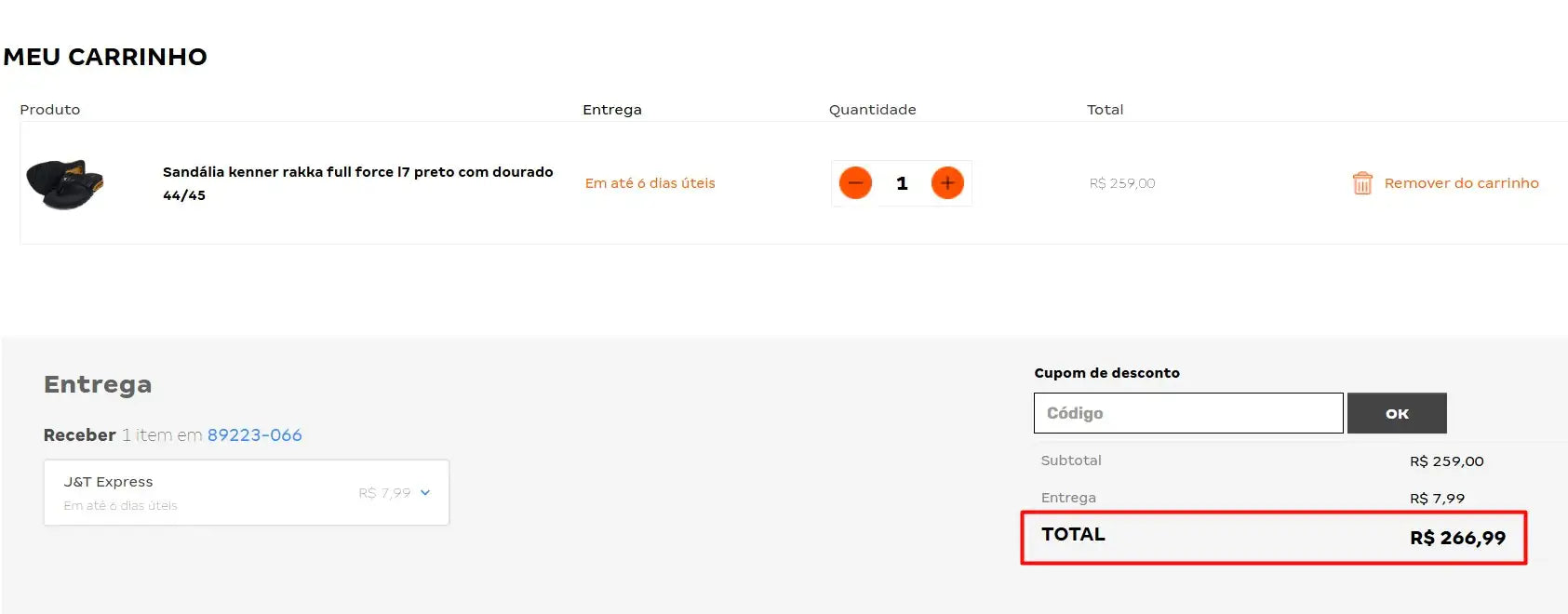Click the TOTAL amount R$ 266,99

point(1456,538)
